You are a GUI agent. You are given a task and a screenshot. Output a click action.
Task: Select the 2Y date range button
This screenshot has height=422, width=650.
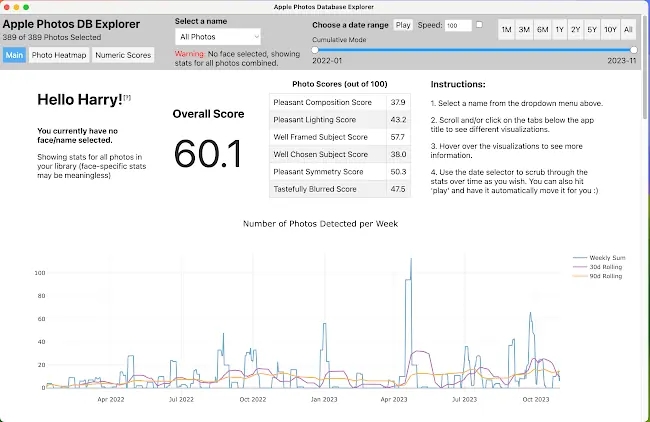click(575, 30)
